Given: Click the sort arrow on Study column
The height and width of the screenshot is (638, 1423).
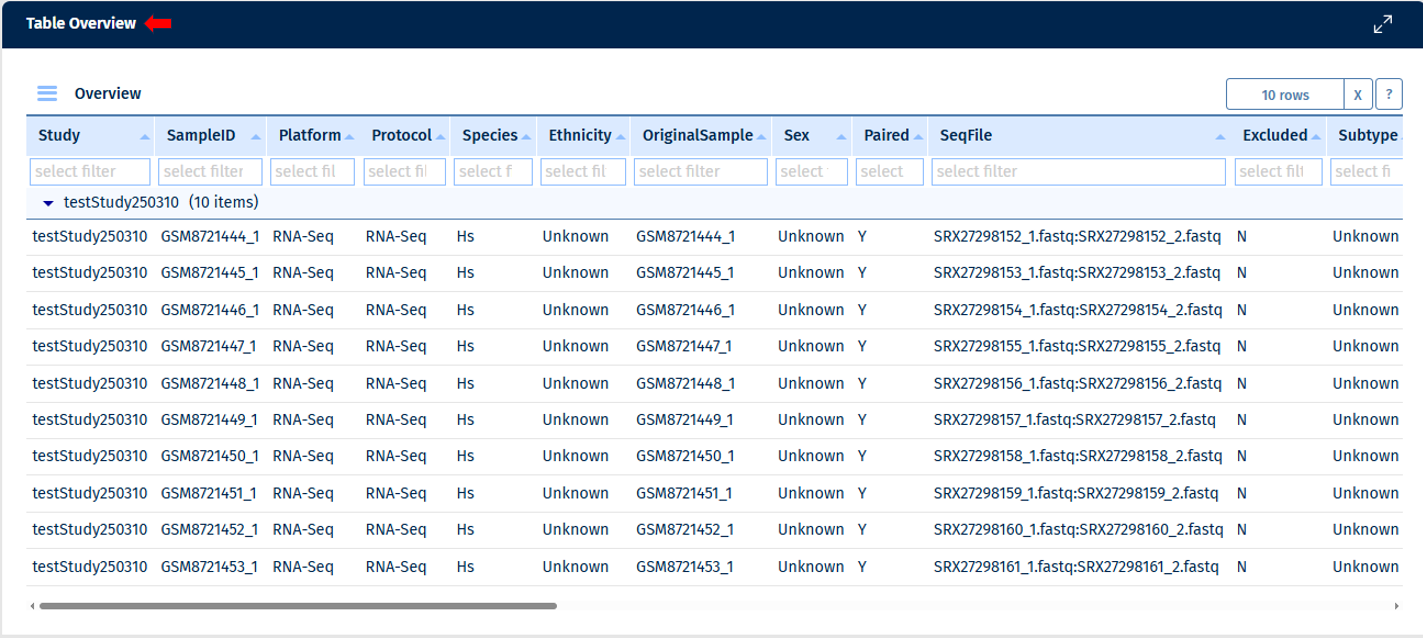Looking at the screenshot, I should [145, 136].
